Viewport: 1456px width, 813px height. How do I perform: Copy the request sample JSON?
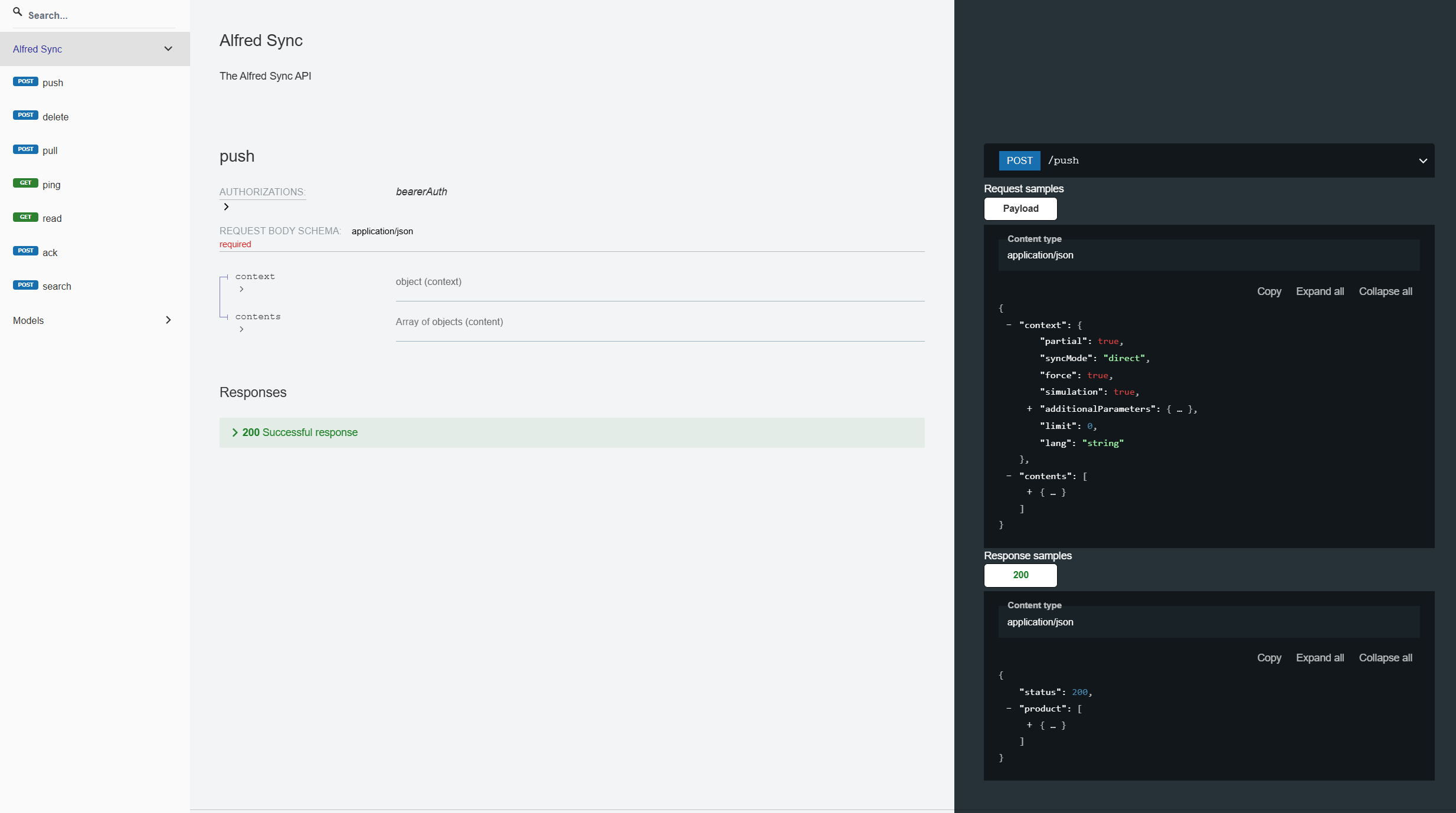[1269, 291]
